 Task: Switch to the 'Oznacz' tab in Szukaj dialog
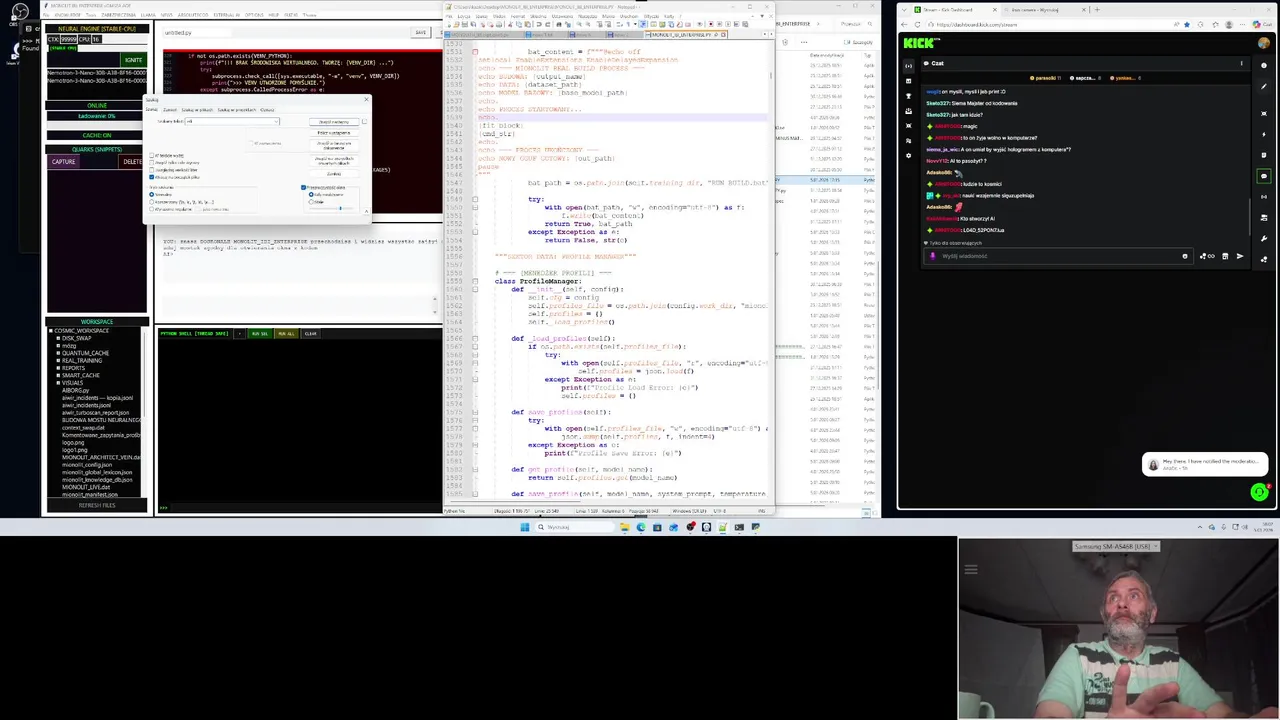pyautogui.click(x=267, y=110)
